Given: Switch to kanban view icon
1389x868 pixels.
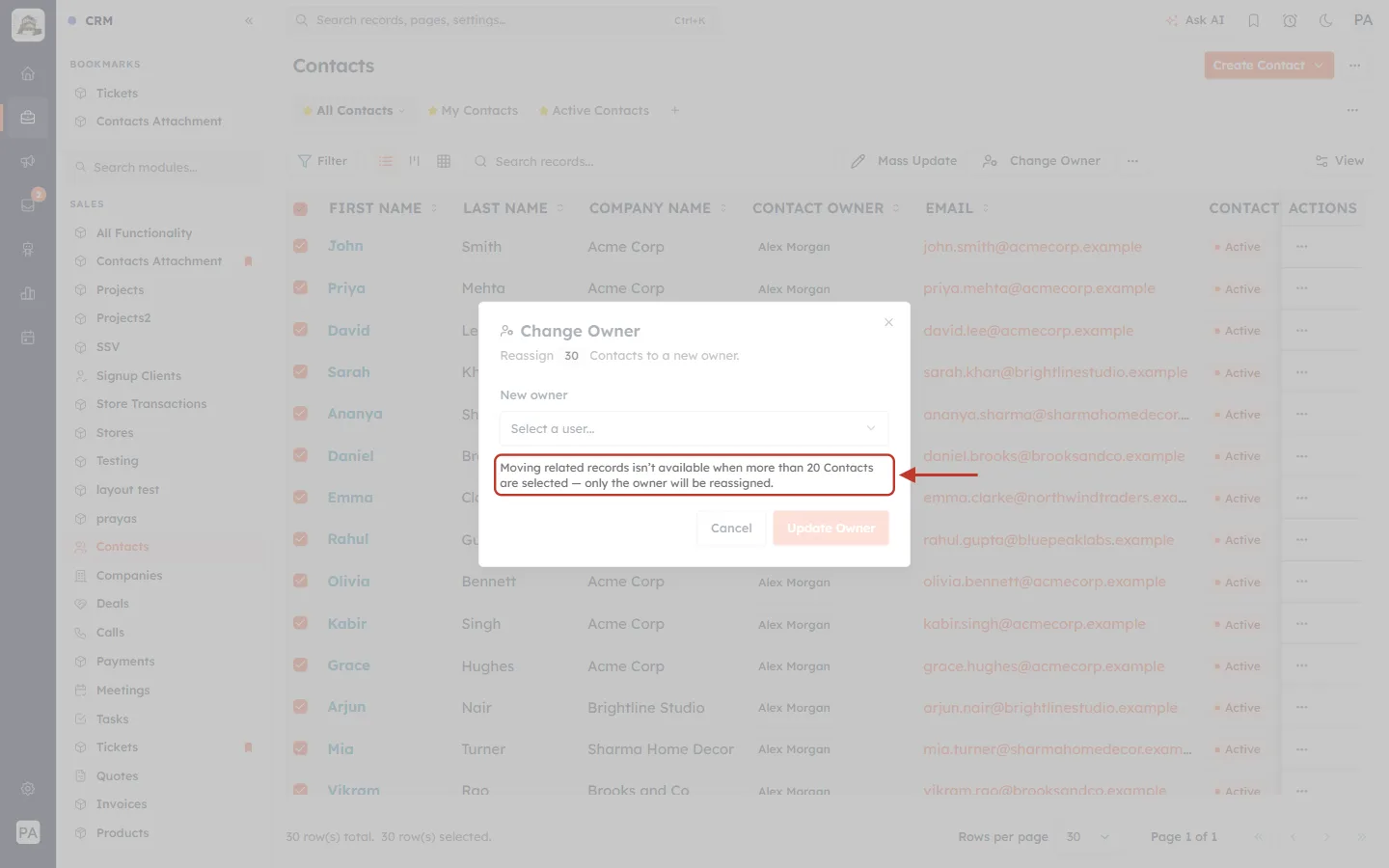Looking at the screenshot, I should [x=415, y=161].
